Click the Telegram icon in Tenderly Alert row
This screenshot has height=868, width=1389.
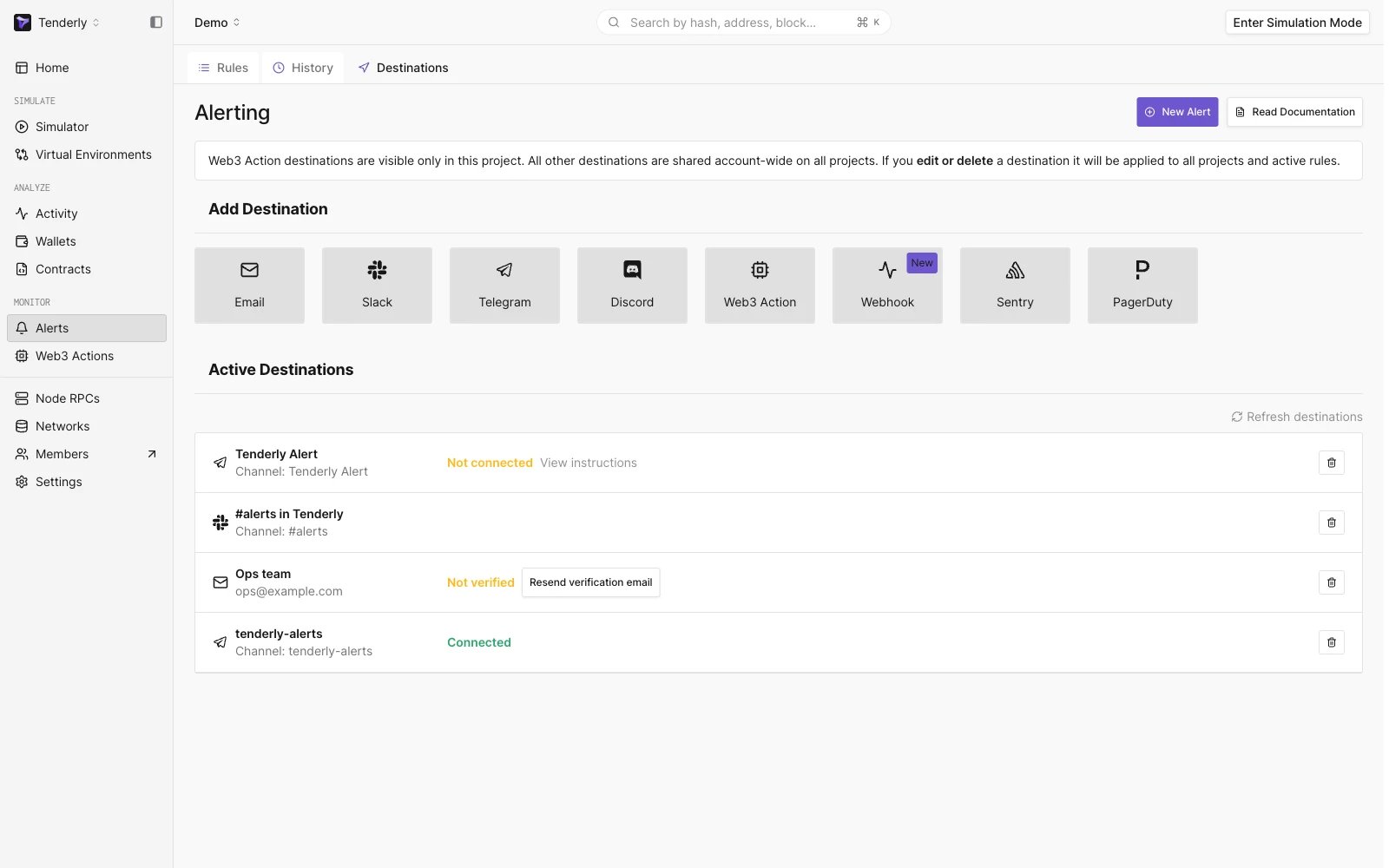tap(221, 463)
